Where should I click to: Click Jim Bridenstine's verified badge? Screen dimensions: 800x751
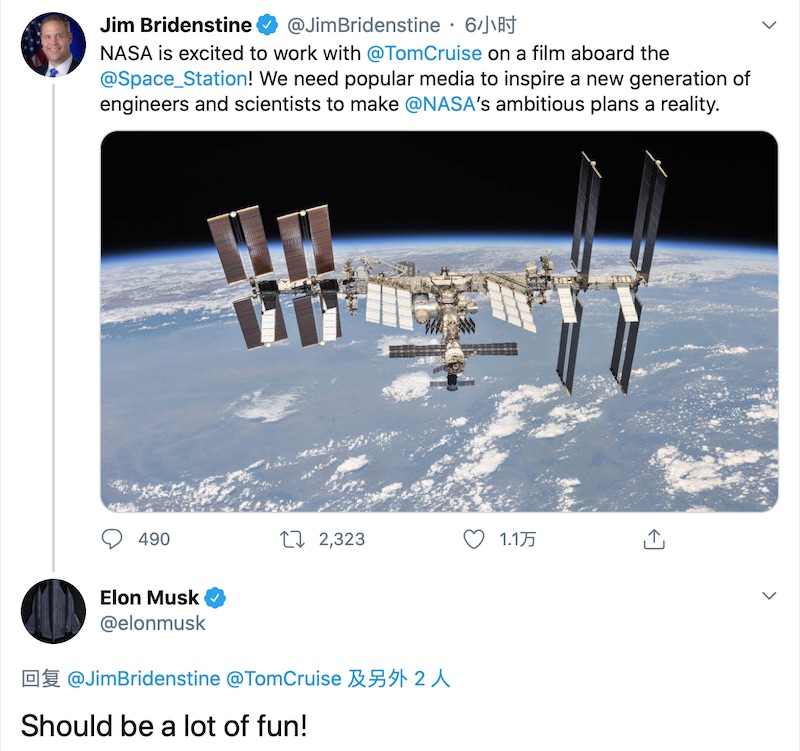(x=266, y=24)
